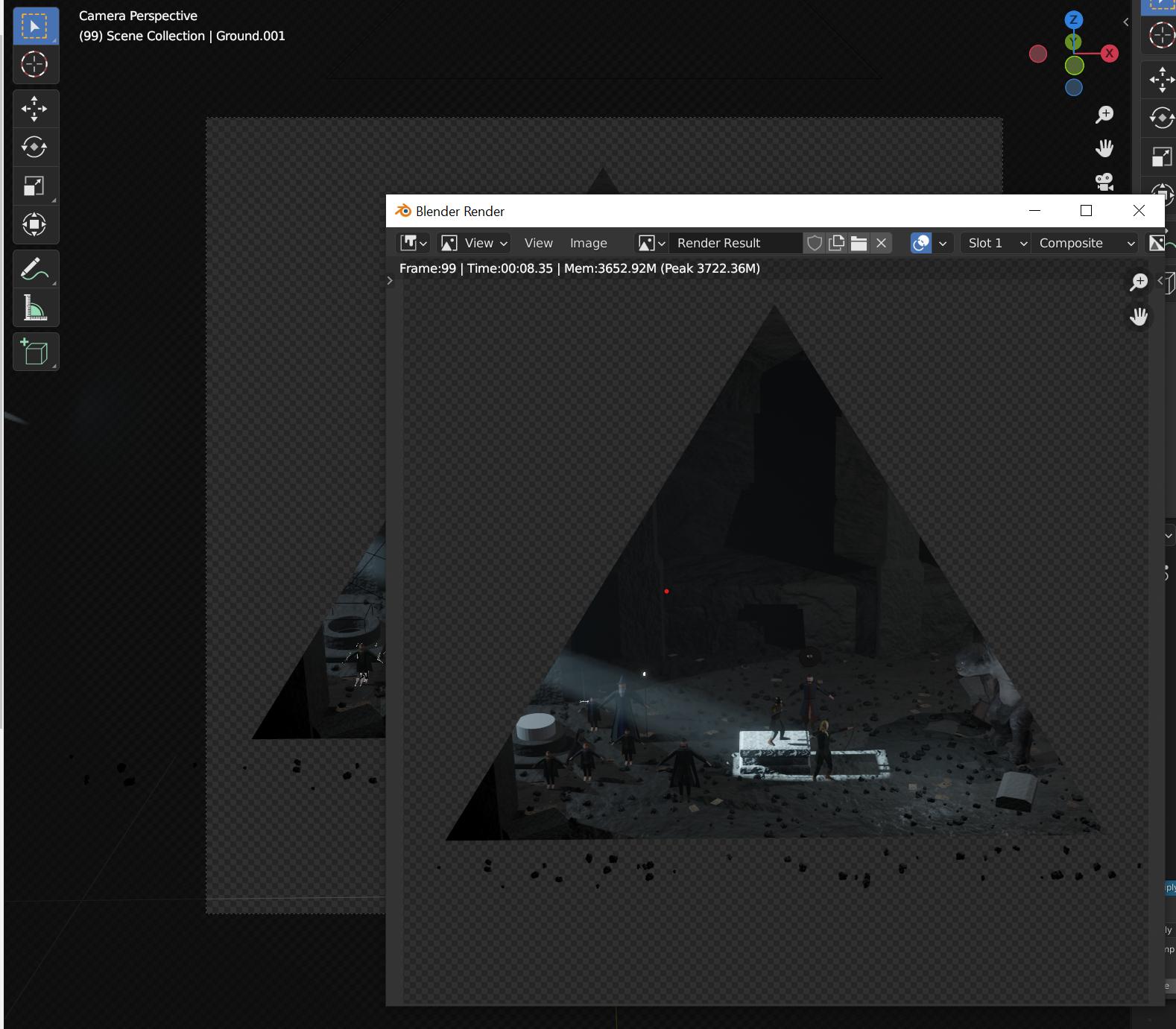Image resolution: width=1176 pixels, height=1029 pixels.
Task: Click the new image copy icon
Action: point(837,243)
